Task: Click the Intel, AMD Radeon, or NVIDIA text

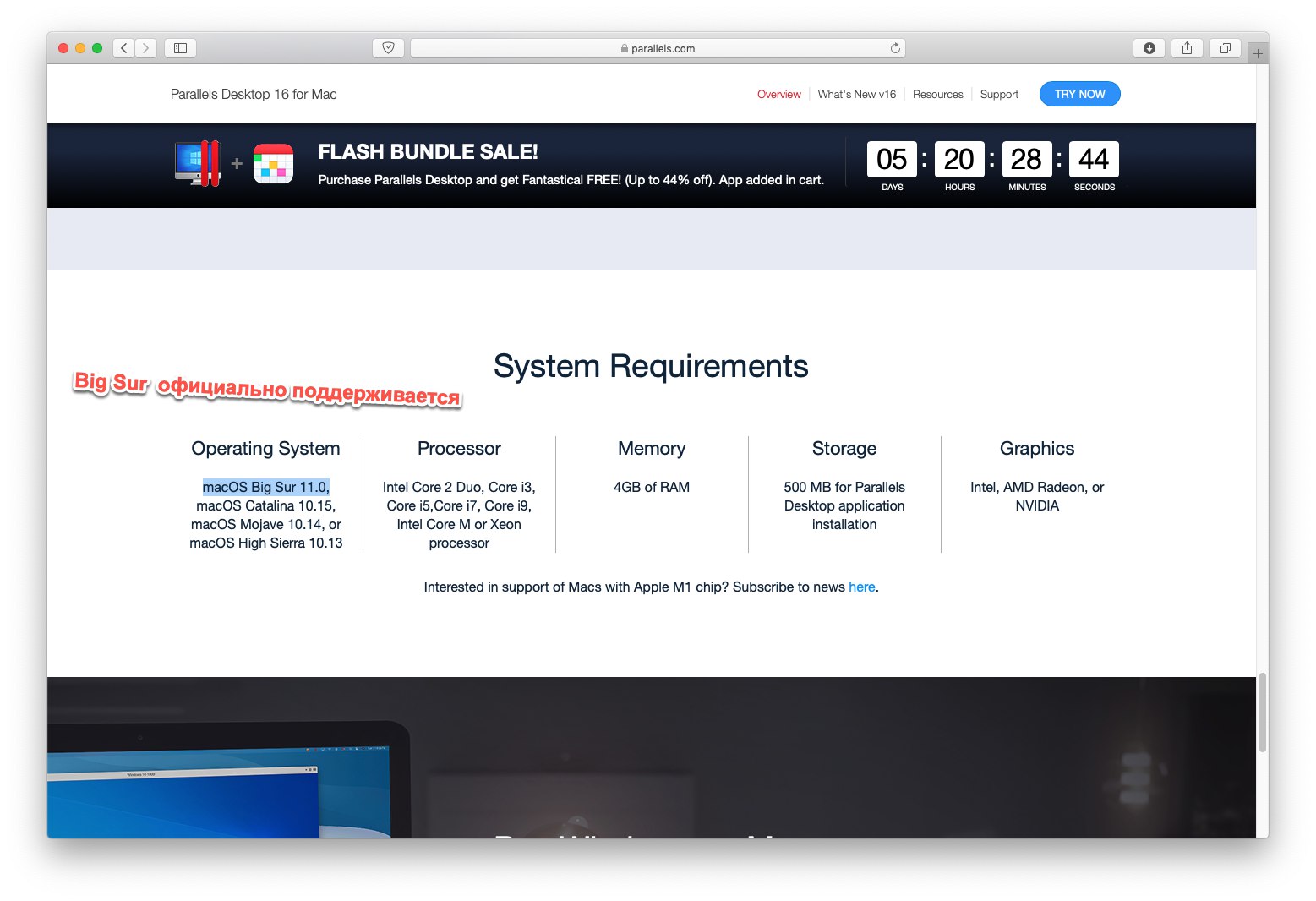Action: coord(1037,496)
